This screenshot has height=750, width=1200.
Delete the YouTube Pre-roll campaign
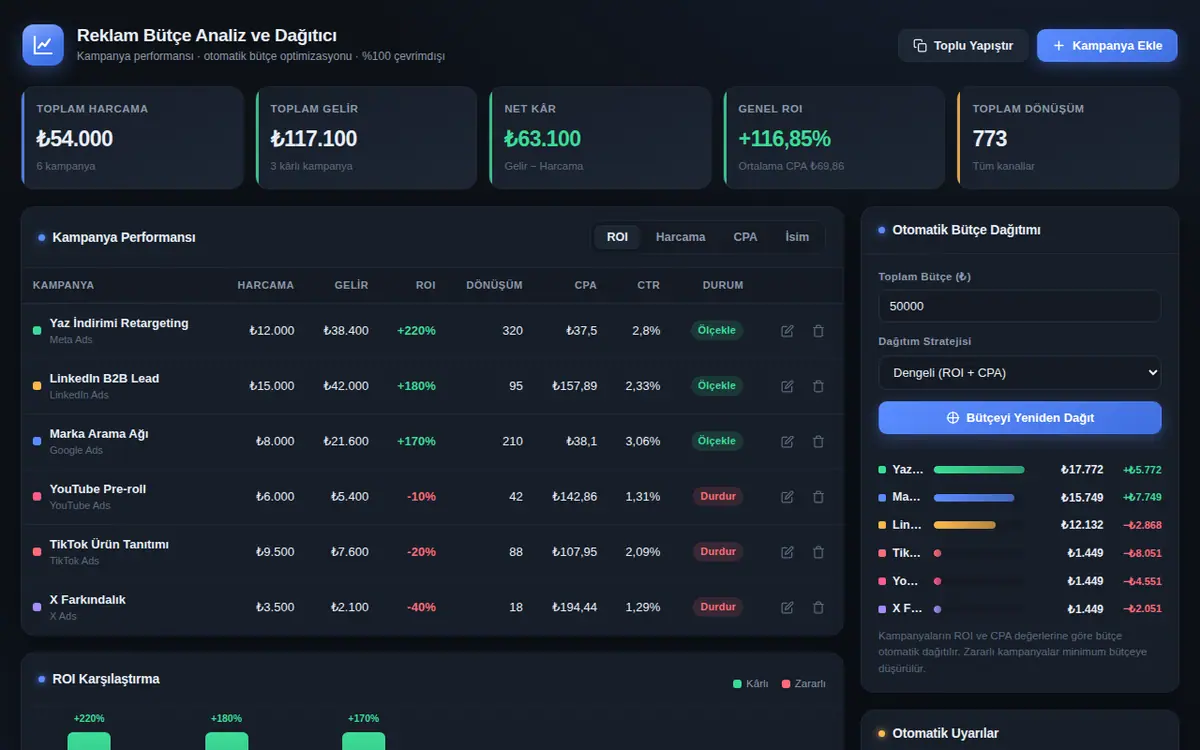[818, 497]
